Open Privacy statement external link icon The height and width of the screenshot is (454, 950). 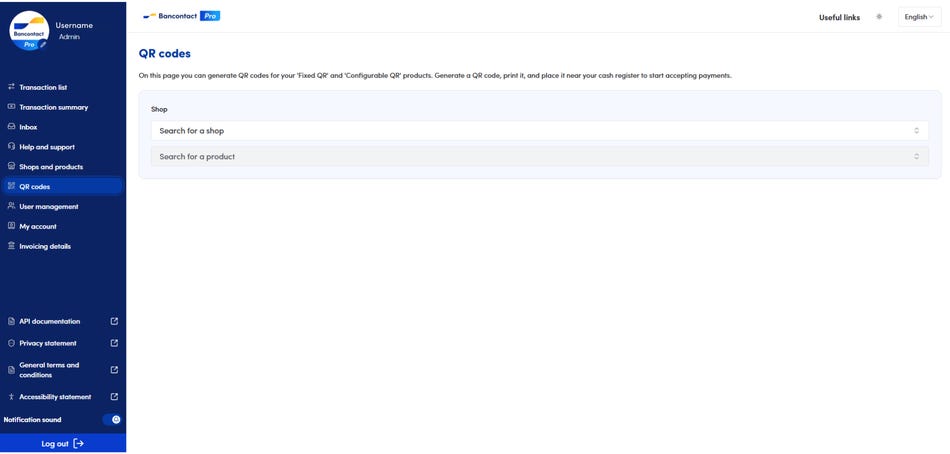[x=115, y=343]
